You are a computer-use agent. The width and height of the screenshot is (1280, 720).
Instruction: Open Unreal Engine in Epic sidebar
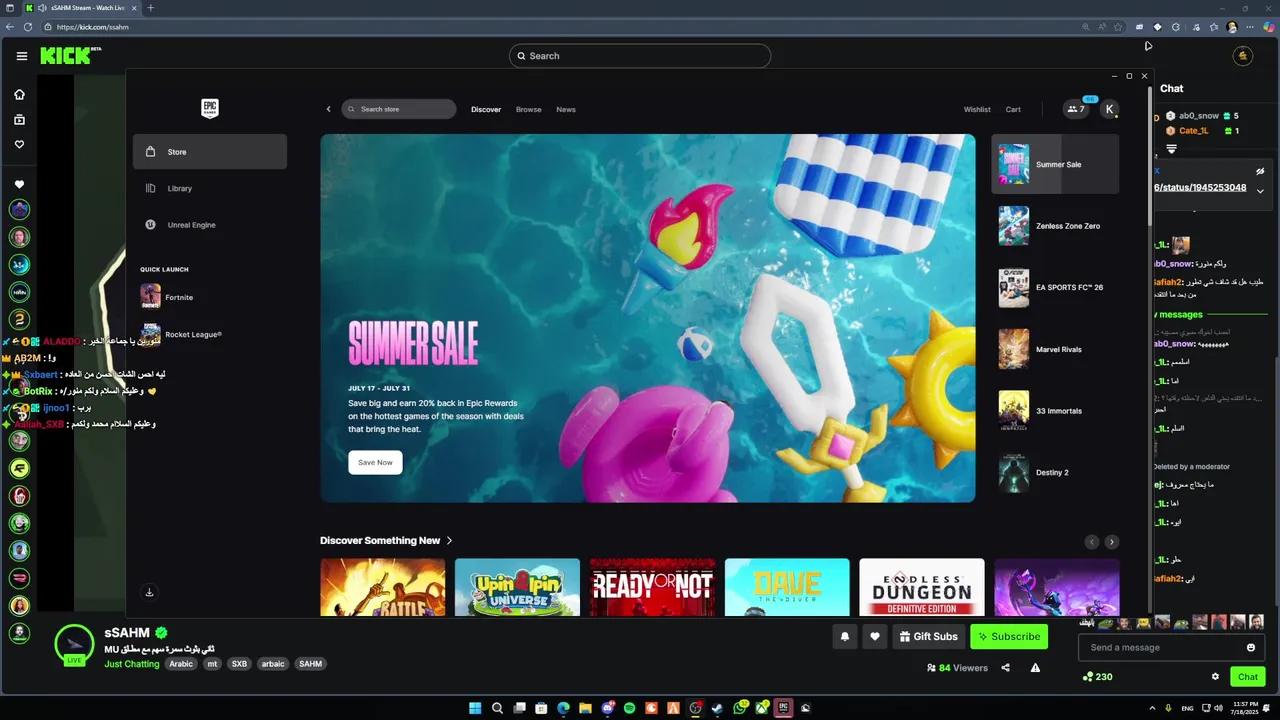210,225
